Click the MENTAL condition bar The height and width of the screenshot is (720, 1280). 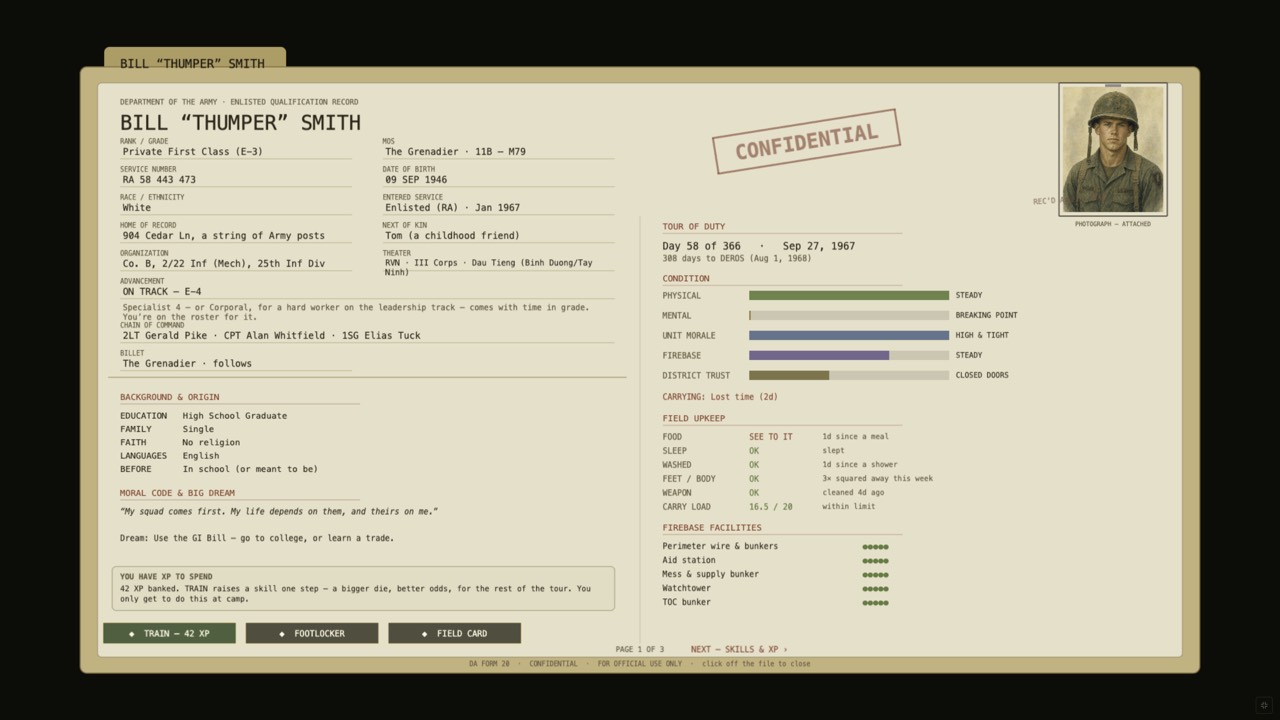click(849, 315)
